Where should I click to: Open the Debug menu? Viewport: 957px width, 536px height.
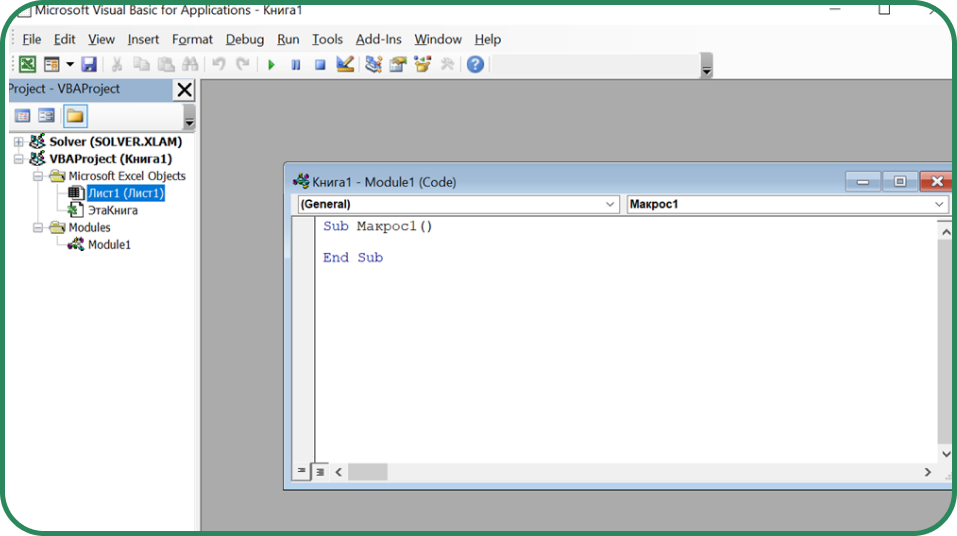coord(245,39)
